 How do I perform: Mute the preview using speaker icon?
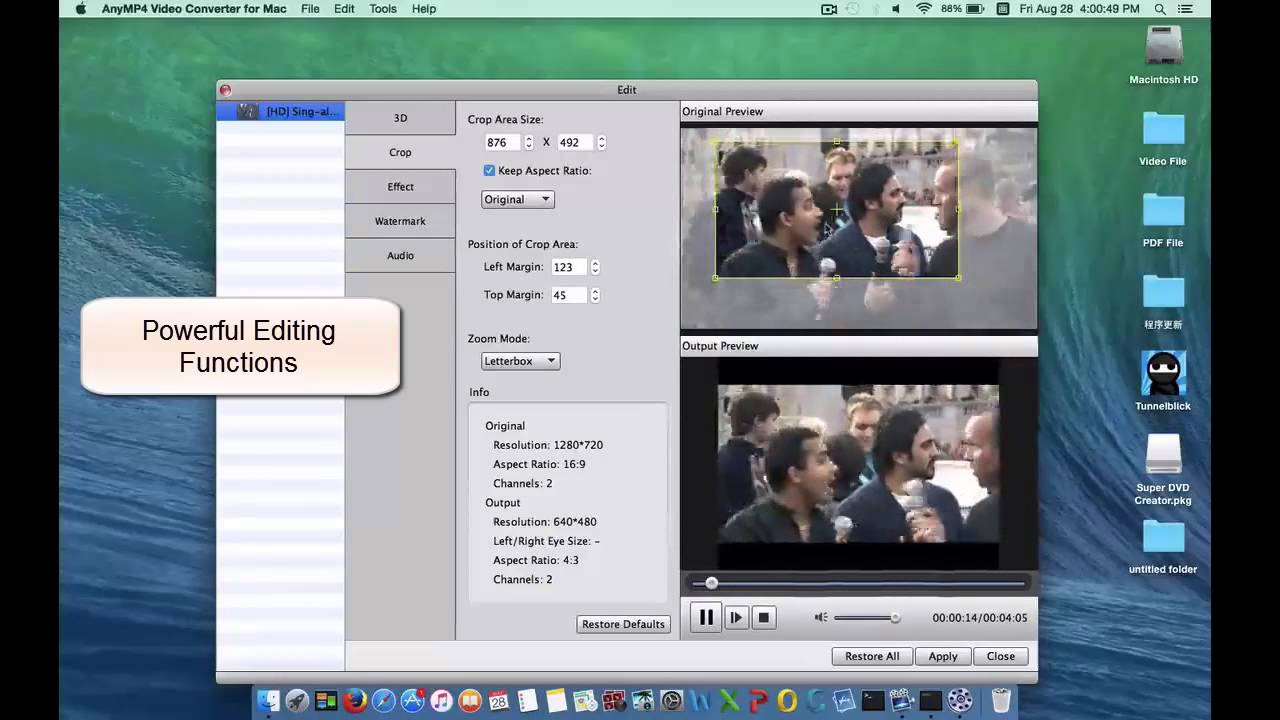click(821, 617)
